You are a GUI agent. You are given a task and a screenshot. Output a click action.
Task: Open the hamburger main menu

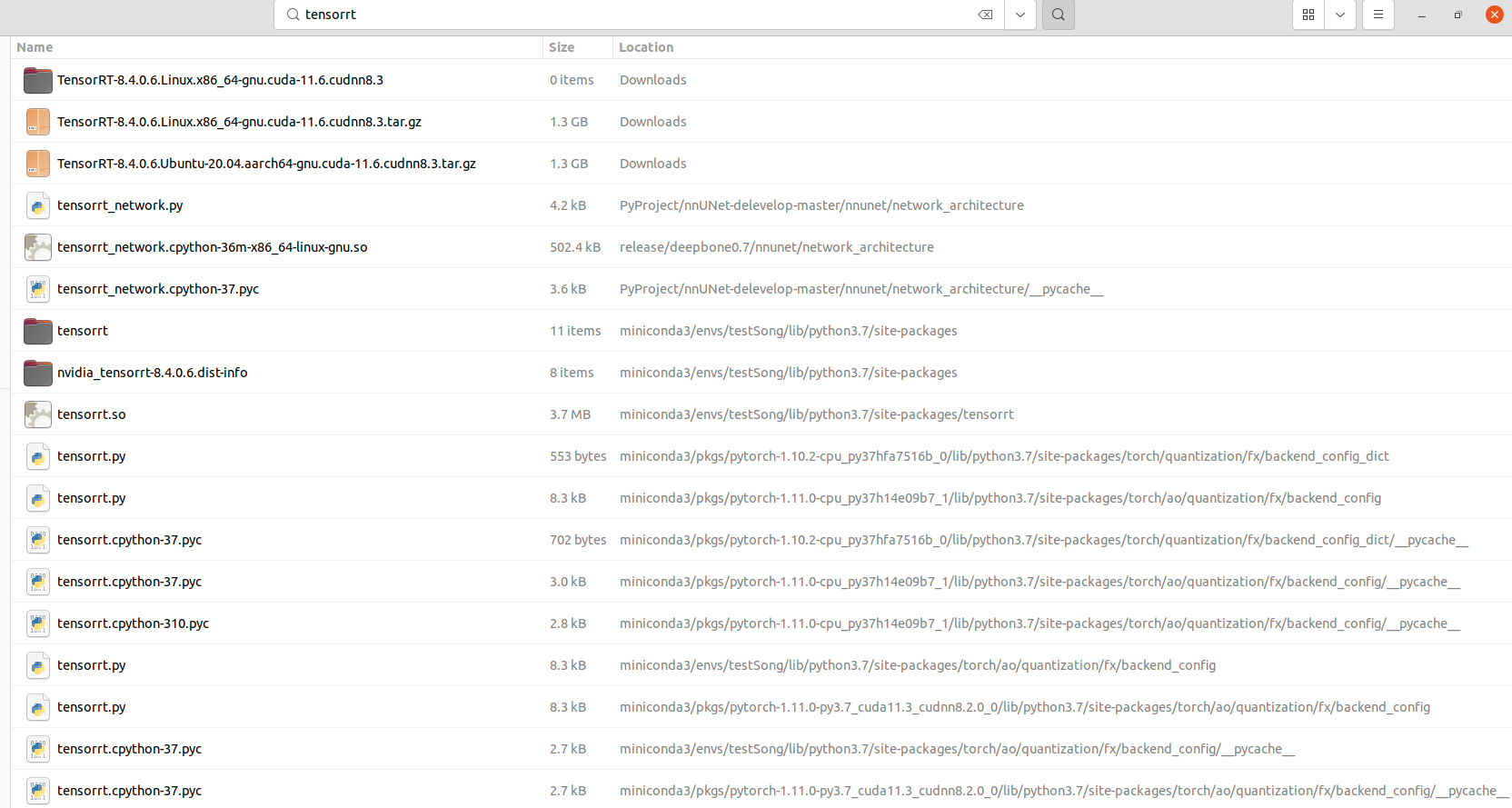pyautogui.click(x=1378, y=15)
